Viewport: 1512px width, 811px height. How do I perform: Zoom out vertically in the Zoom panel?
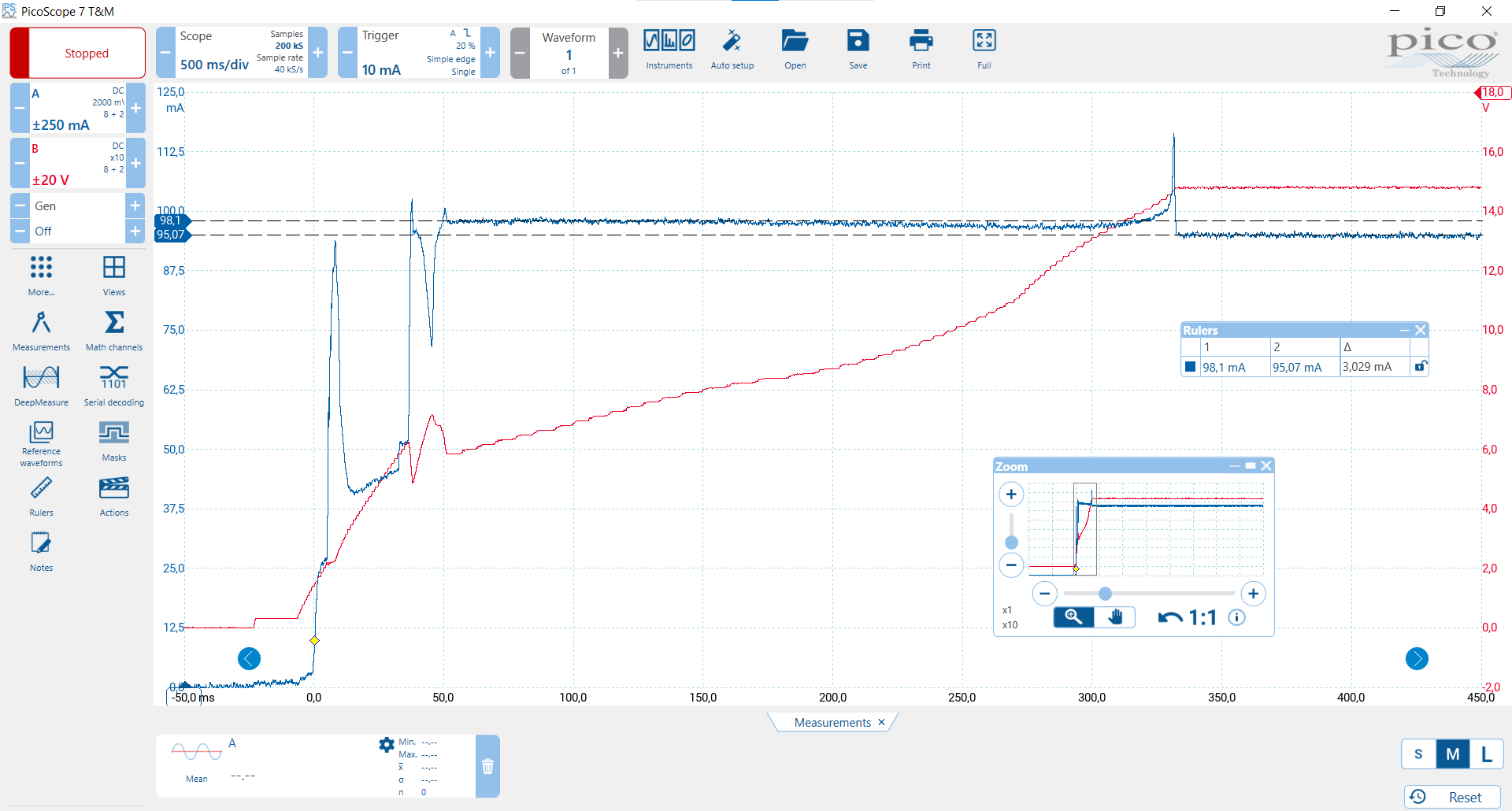click(x=1011, y=565)
